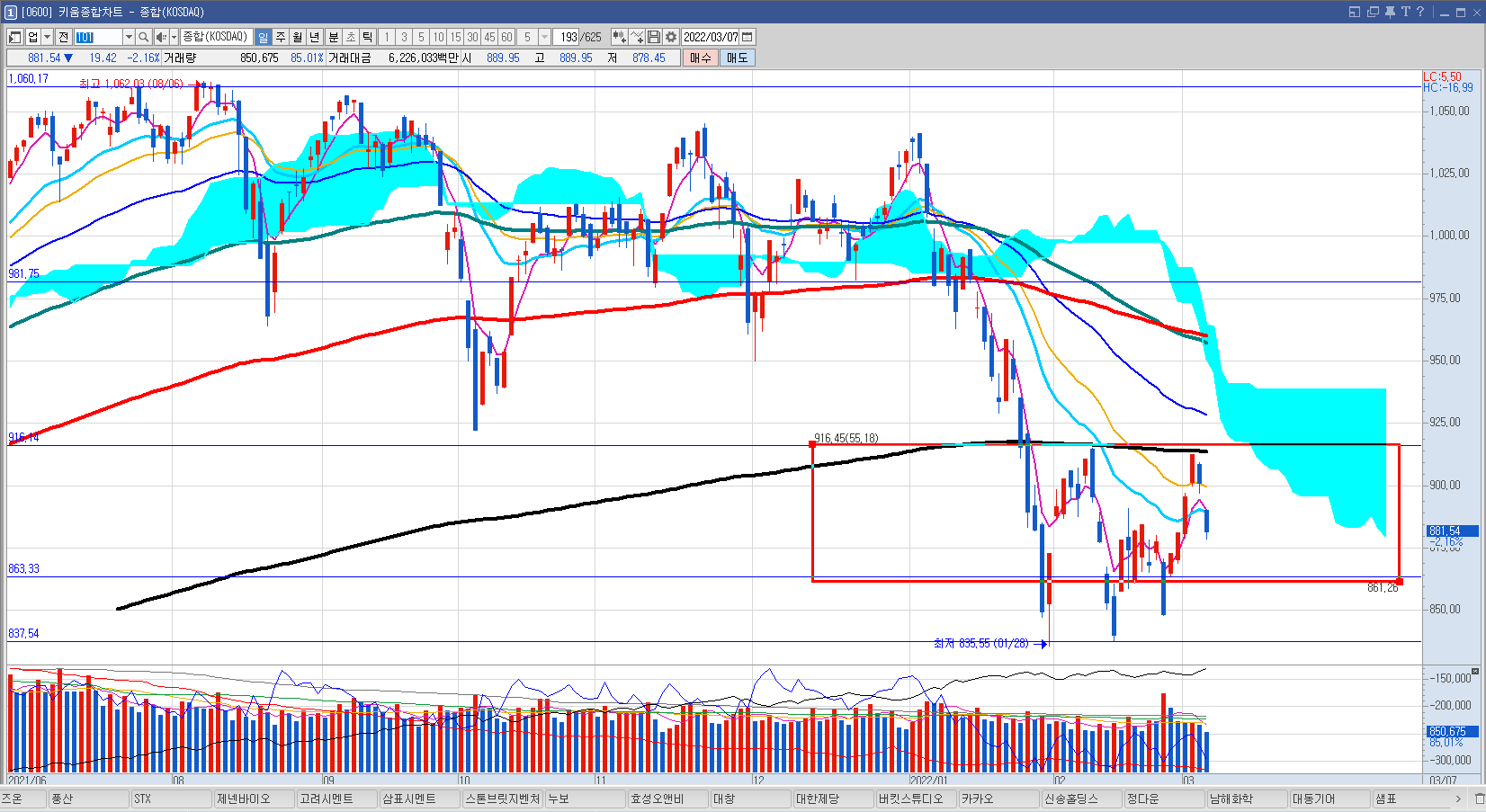Switch to 틱 tick chart
The height and width of the screenshot is (812, 1486).
(368, 37)
